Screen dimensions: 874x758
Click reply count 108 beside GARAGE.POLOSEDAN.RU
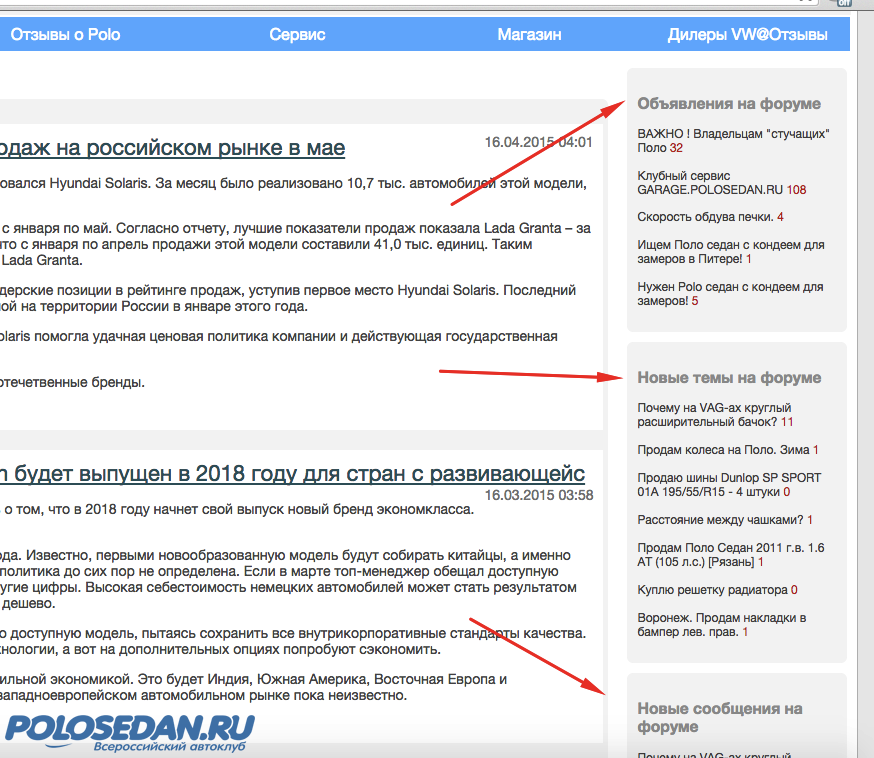point(797,190)
